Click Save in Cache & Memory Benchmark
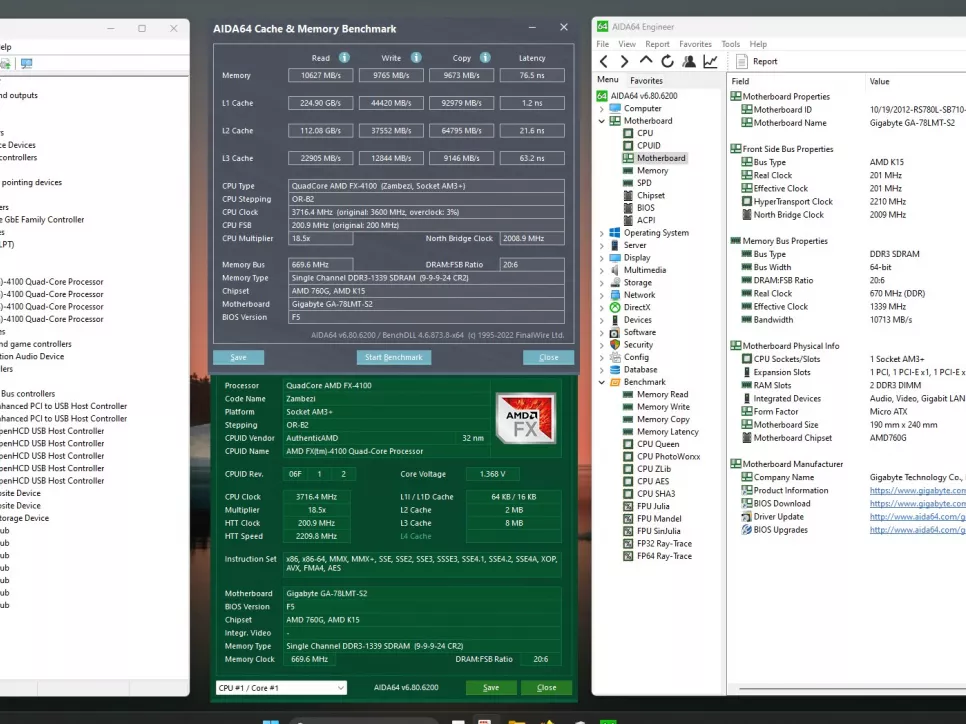The image size is (966, 724). coord(238,357)
